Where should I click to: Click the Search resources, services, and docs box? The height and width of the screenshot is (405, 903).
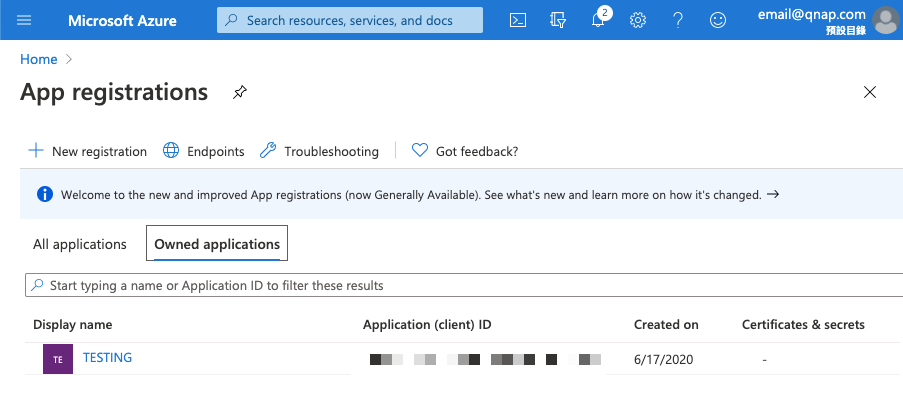[x=350, y=20]
